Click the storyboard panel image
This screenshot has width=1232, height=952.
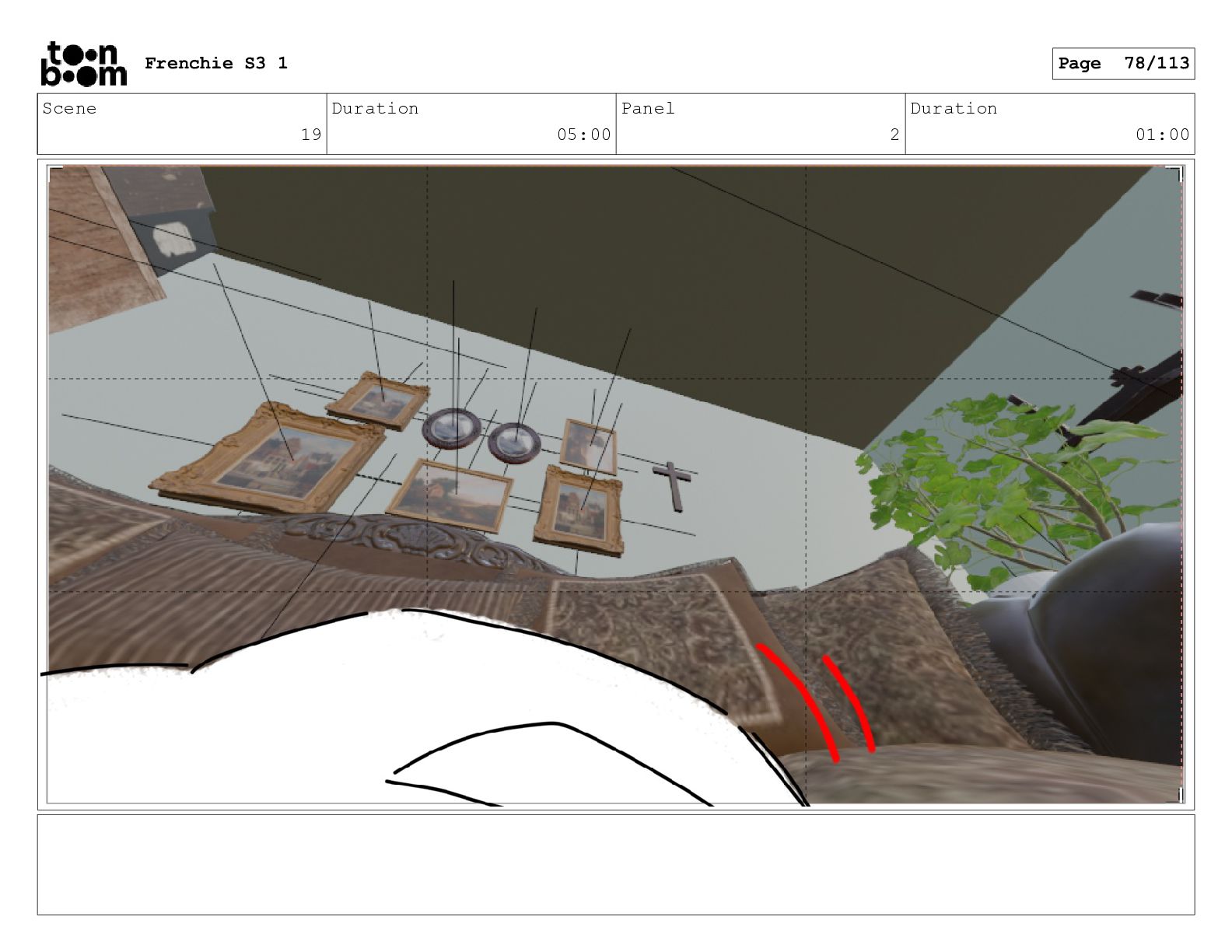click(x=615, y=485)
